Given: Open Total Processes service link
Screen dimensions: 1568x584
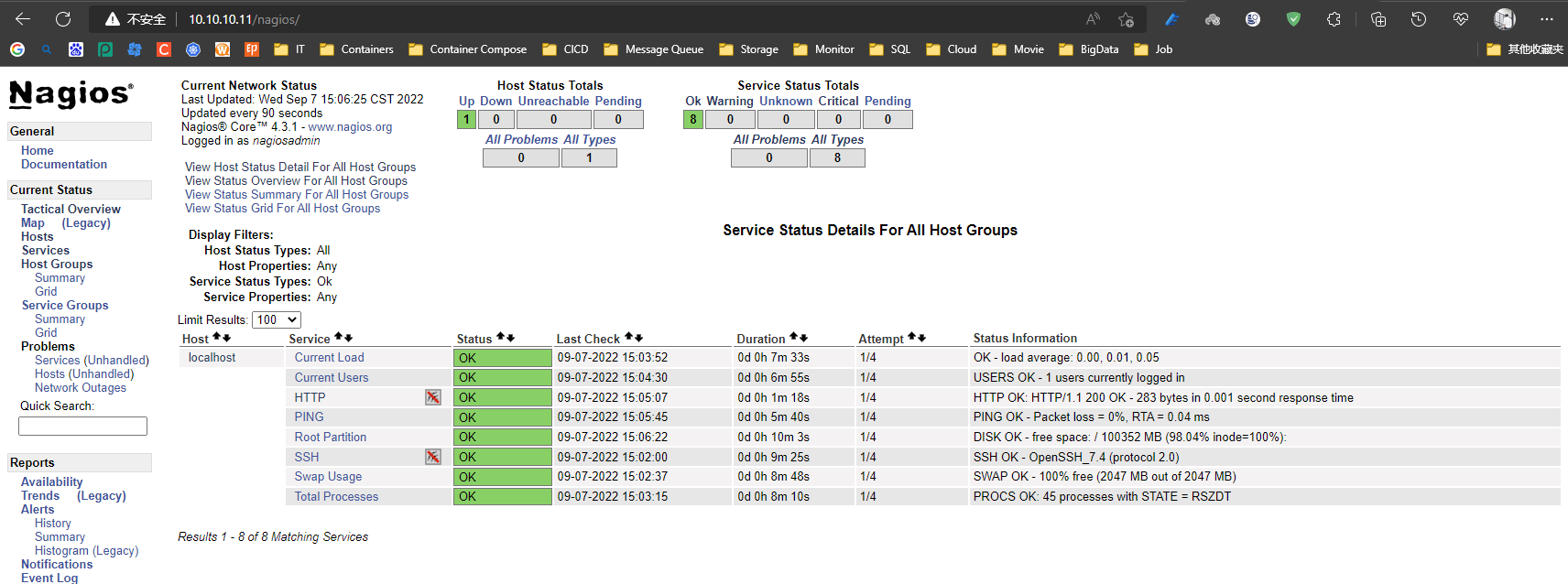Looking at the screenshot, I should pos(336,496).
